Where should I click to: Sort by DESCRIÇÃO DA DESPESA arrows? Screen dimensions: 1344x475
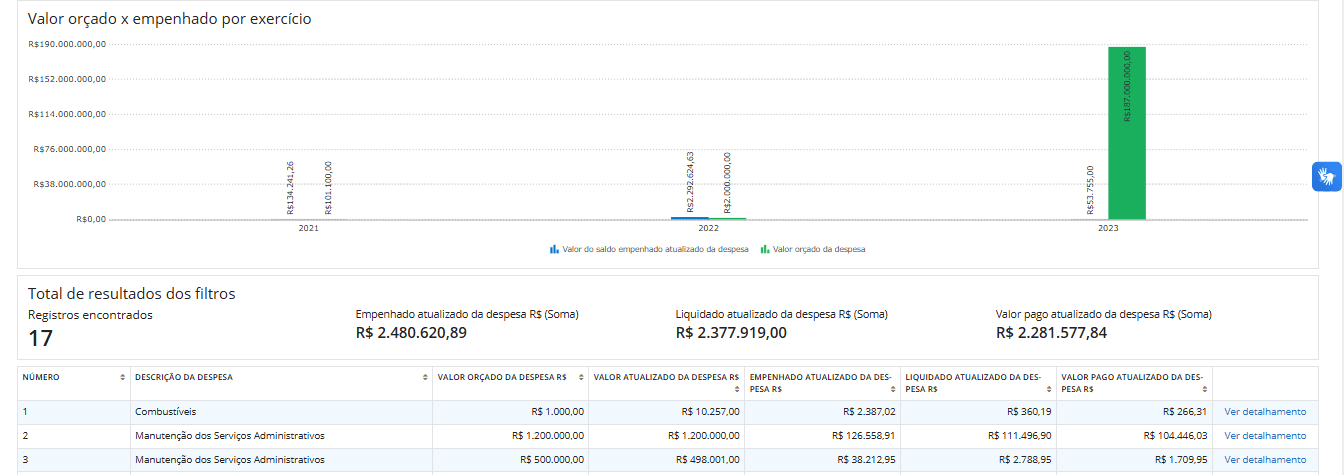(427, 378)
